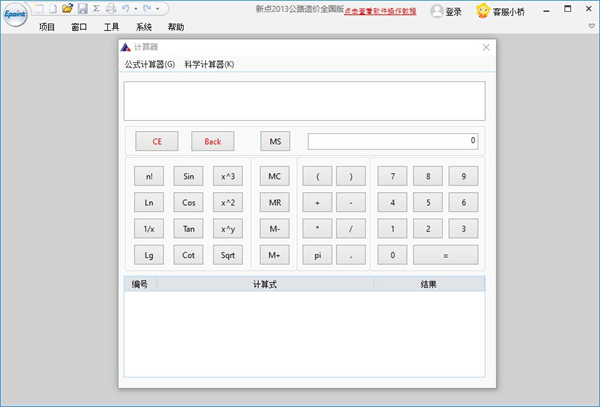Click the pi constant button
The image size is (600, 407).
coord(317,255)
